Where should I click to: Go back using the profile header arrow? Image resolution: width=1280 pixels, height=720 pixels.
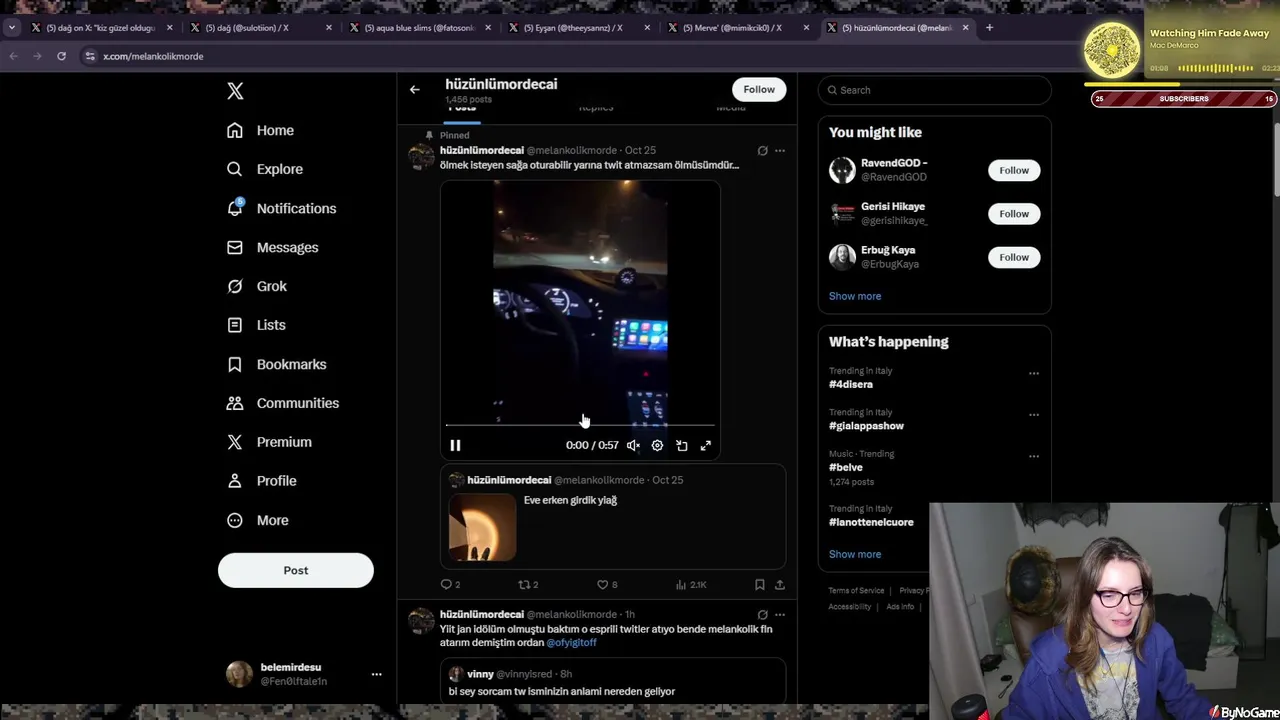tap(414, 90)
